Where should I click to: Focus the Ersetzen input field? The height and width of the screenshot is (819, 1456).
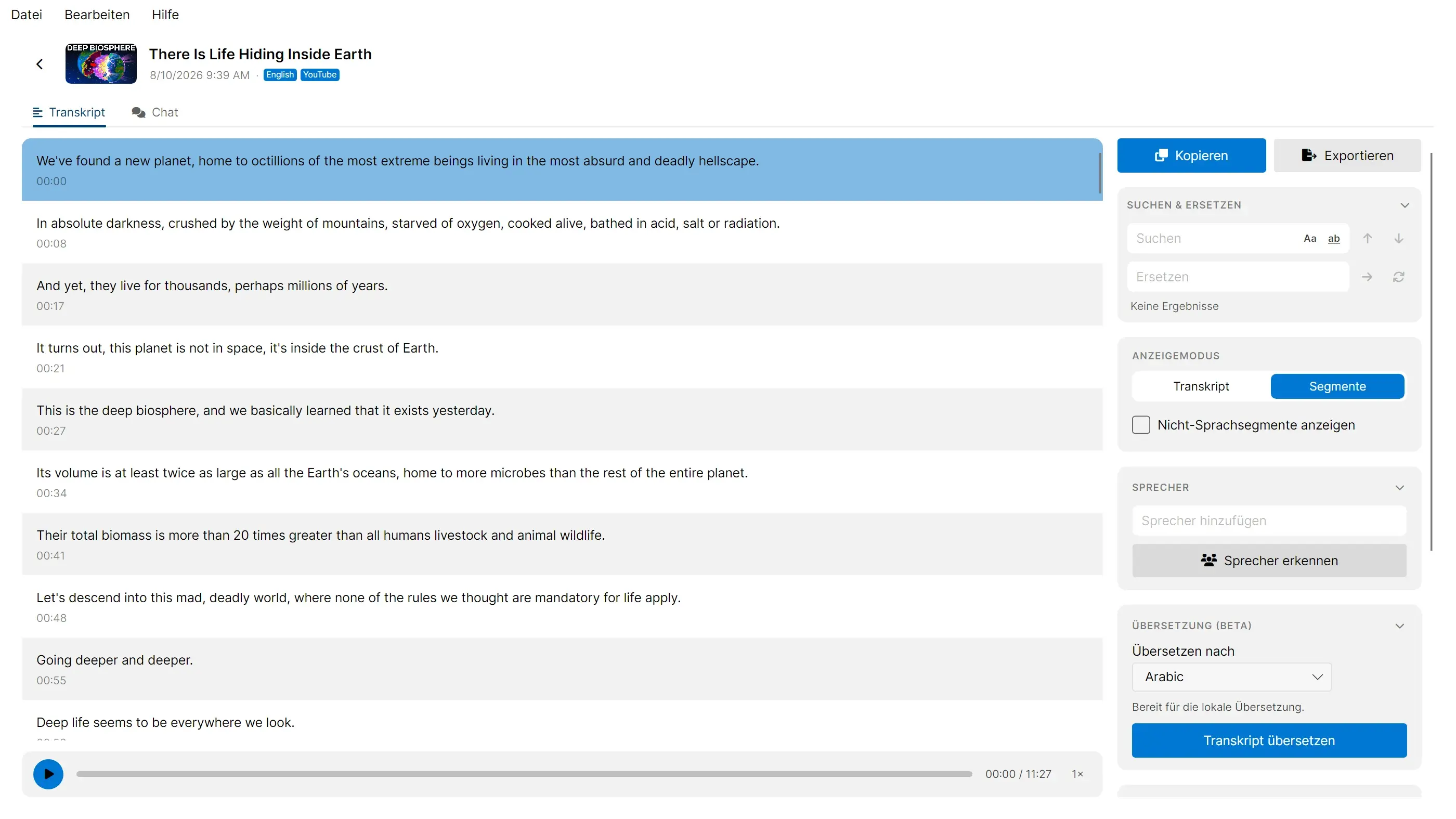[1238, 277]
